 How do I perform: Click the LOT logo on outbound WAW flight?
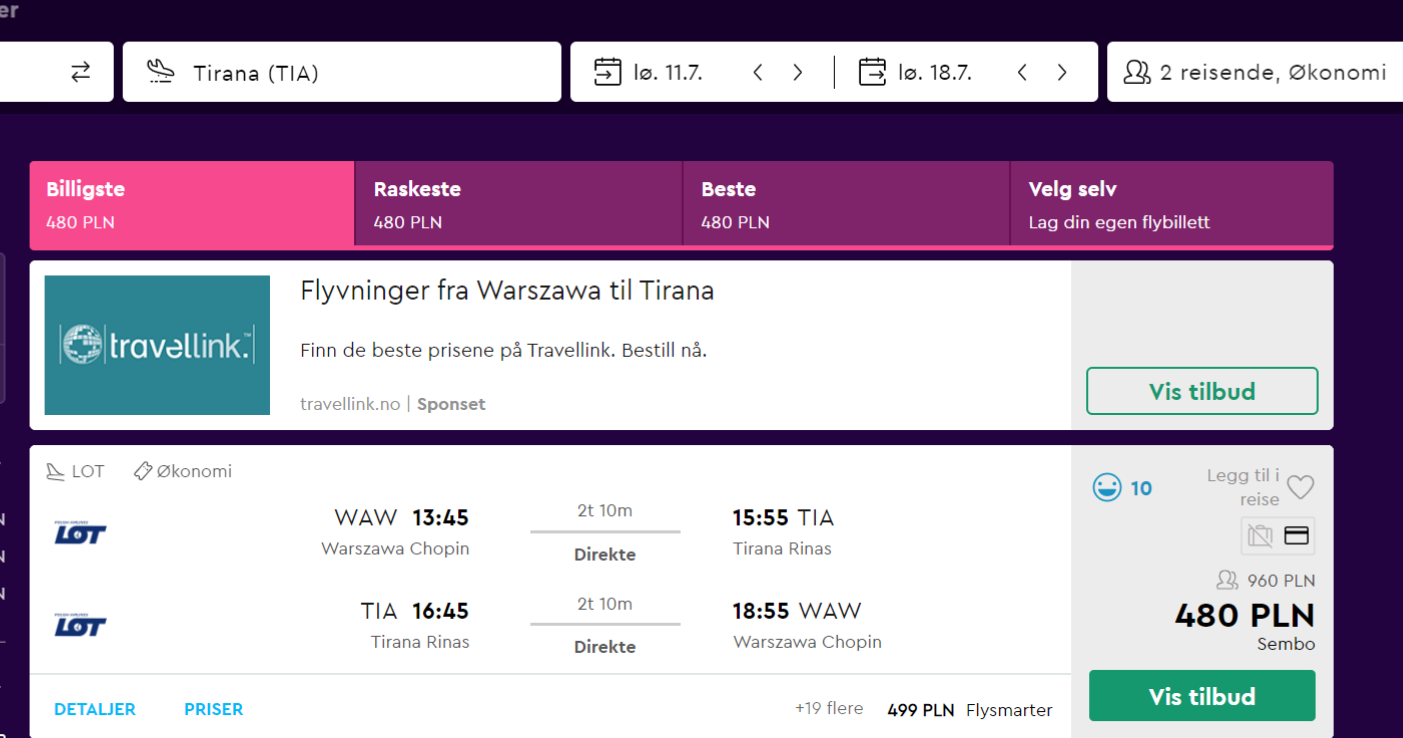80,531
